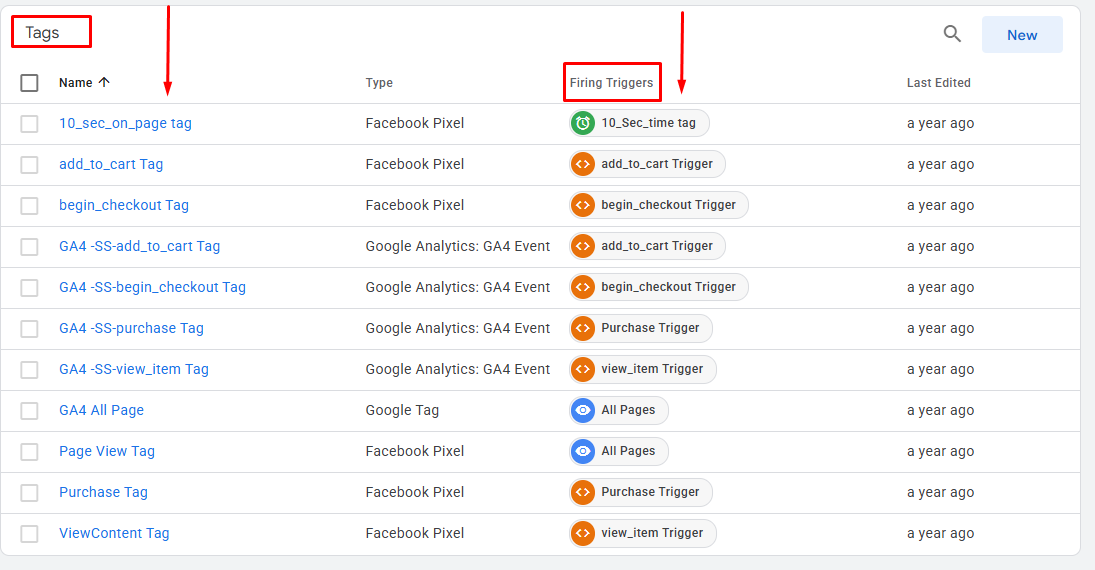The width and height of the screenshot is (1095, 570).
Task: Click All Pages eye icon for GA4 All Page
Action: [582, 410]
